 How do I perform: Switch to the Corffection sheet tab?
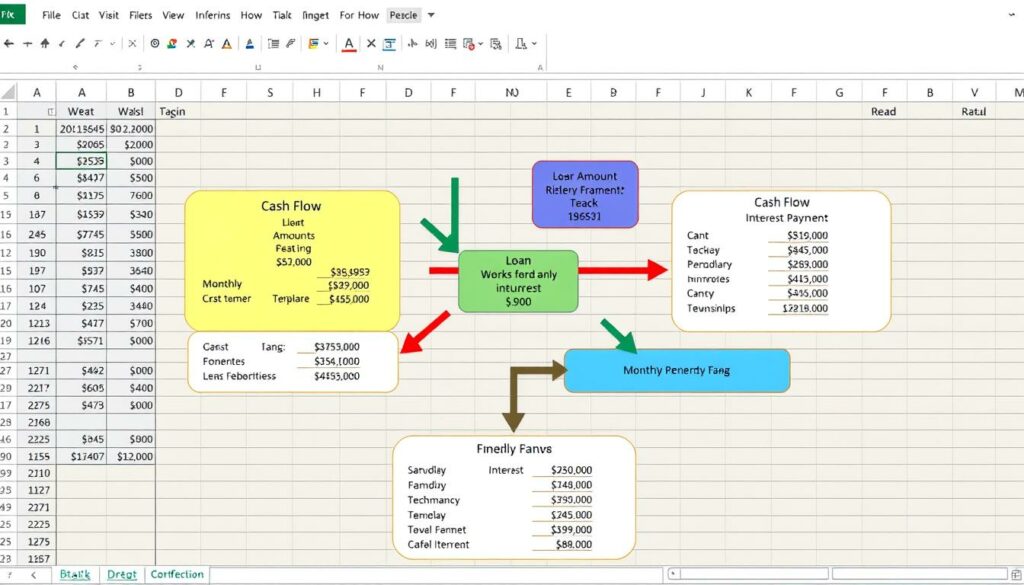coord(177,575)
